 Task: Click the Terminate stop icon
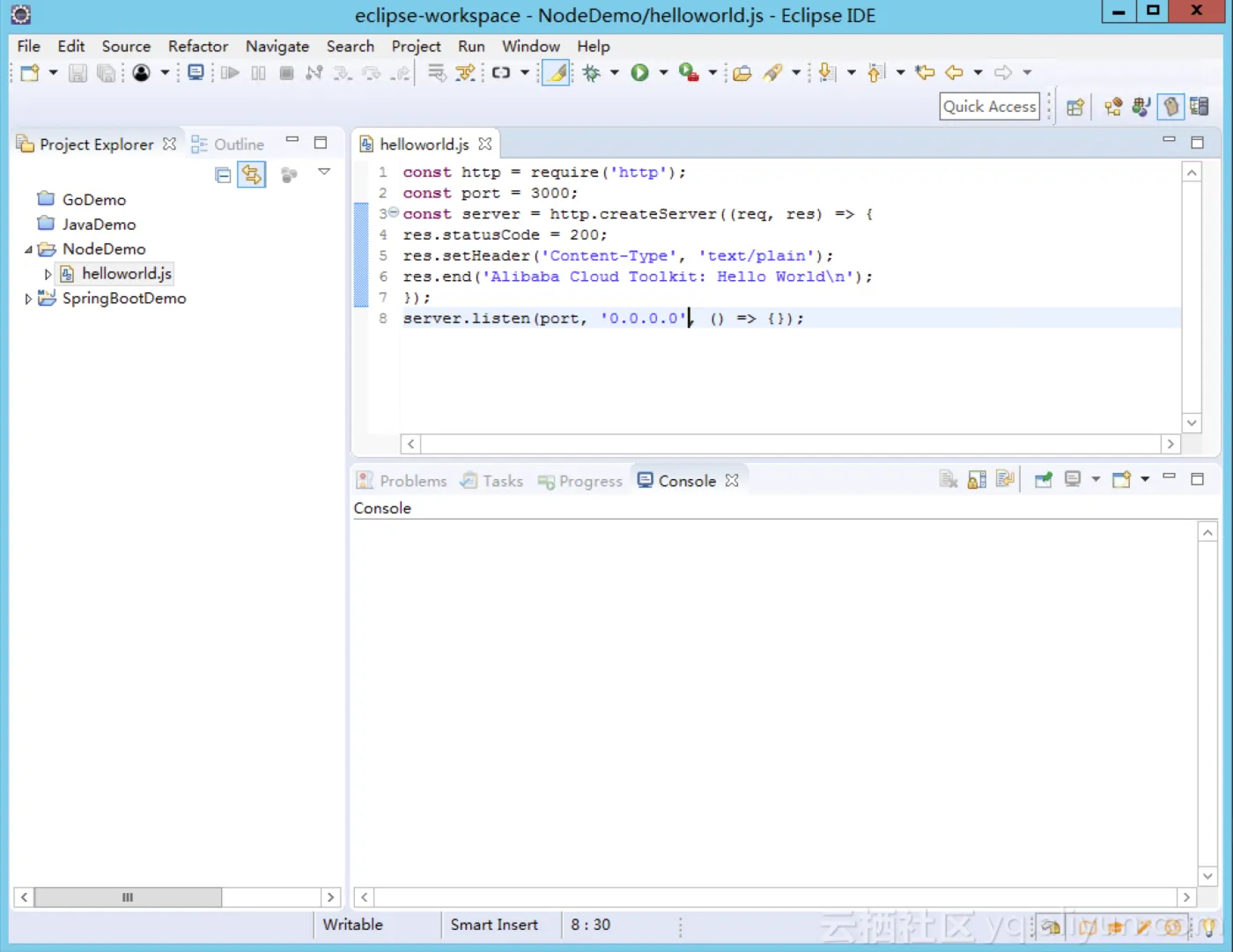coord(286,73)
